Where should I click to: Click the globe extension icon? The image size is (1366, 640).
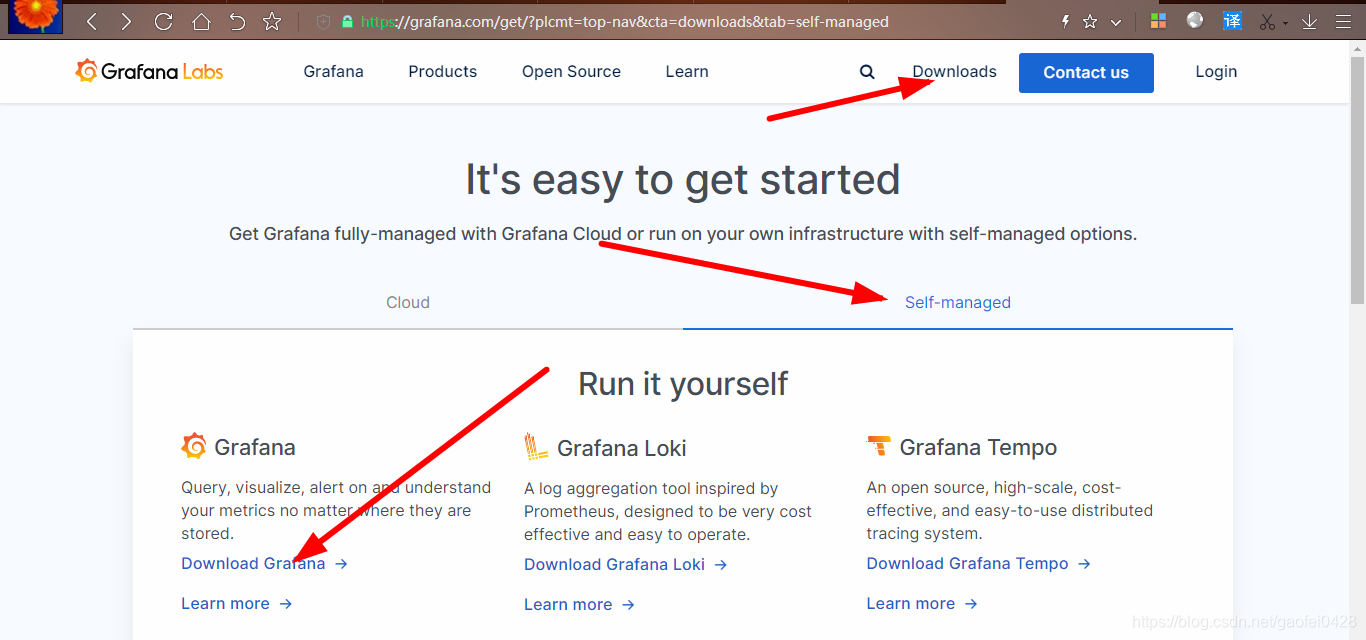pos(1195,20)
